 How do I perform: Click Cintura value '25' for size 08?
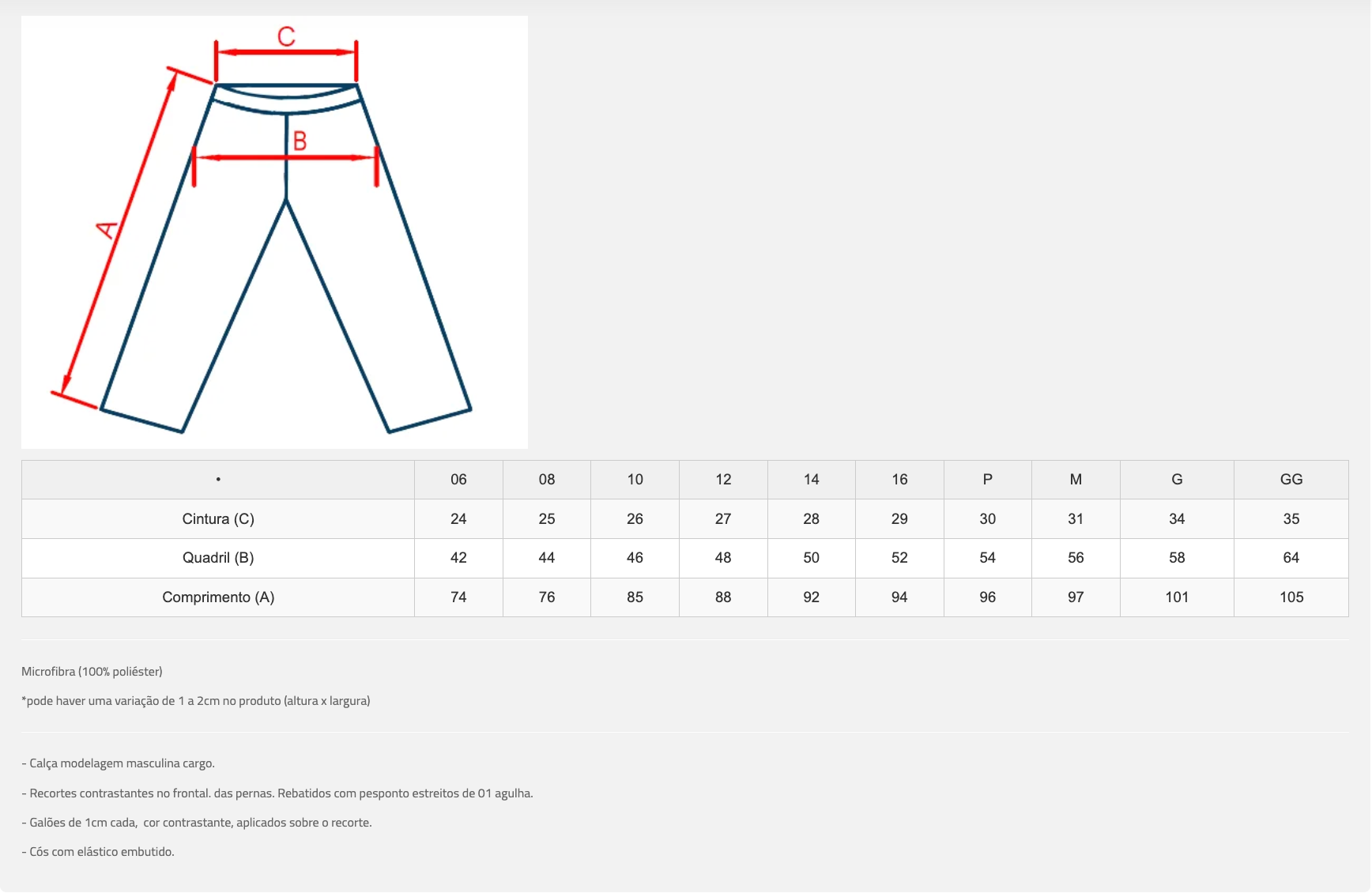(547, 519)
